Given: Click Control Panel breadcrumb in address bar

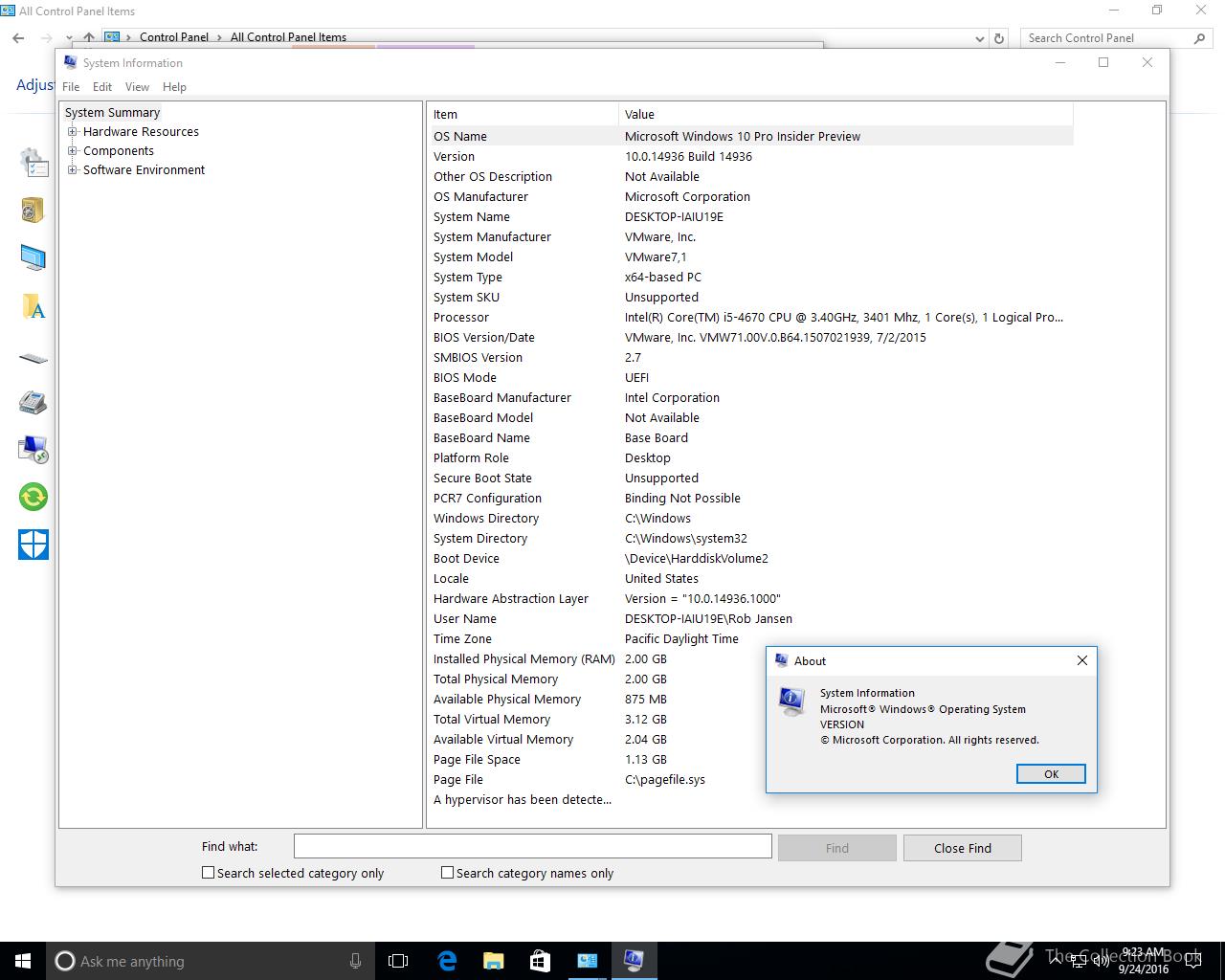Looking at the screenshot, I should click(x=173, y=37).
